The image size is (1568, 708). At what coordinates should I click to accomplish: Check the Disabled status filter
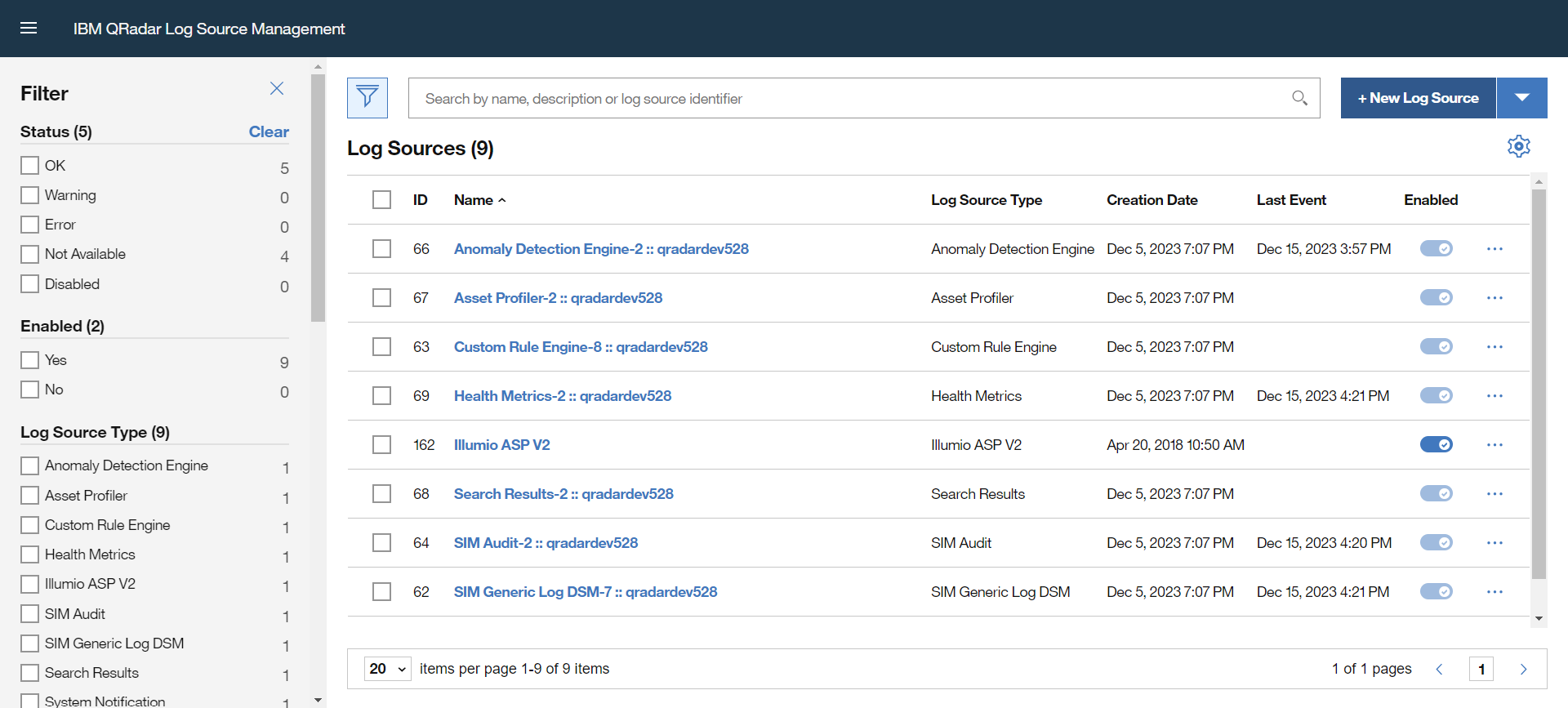point(29,283)
